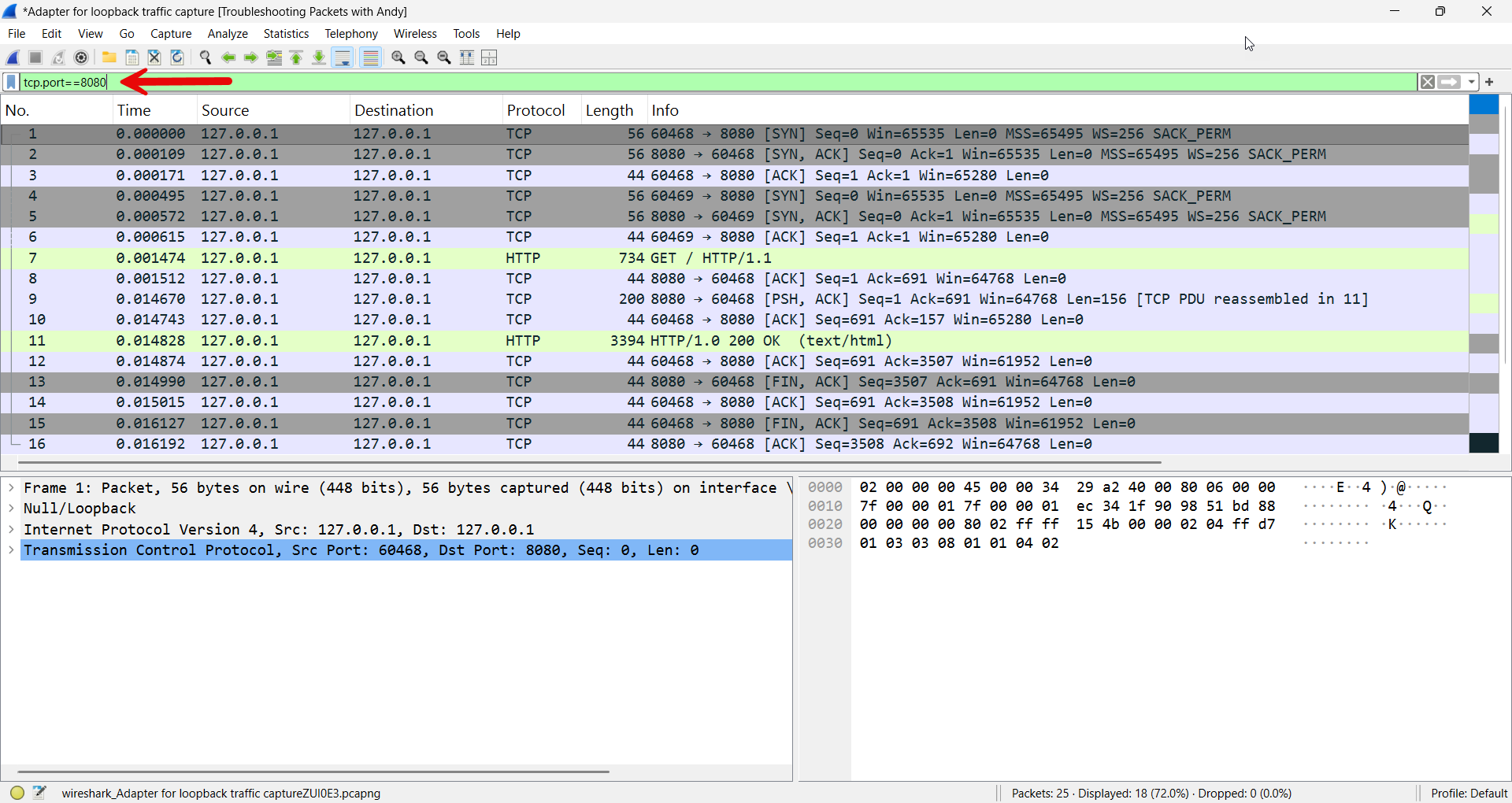Viewport: 1512px width, 803px height.
Task: Clear the current display filter
Action: 1428,82
